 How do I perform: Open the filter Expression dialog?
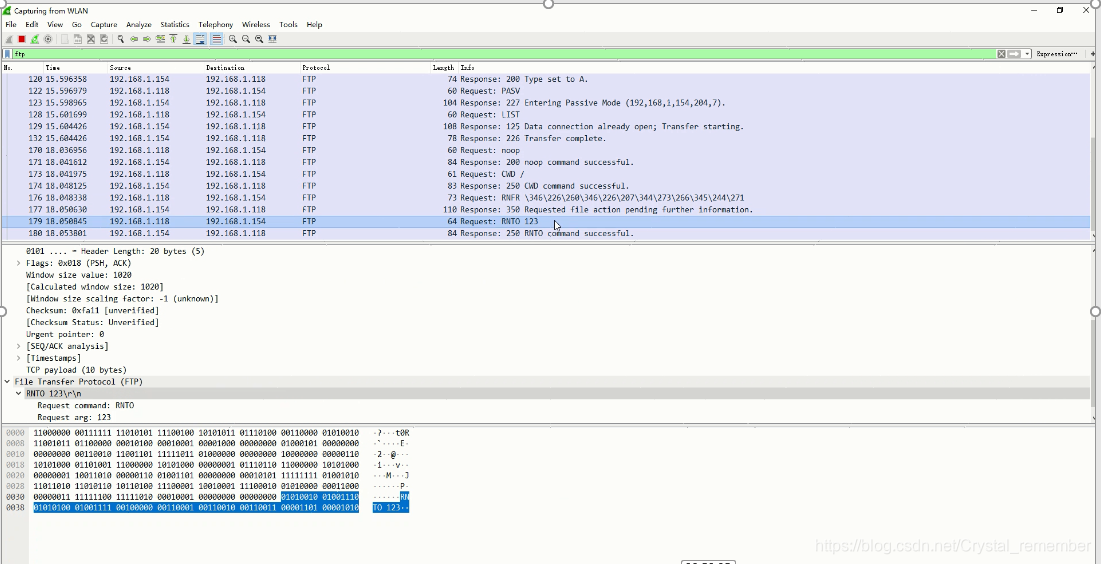[1057, 54]
